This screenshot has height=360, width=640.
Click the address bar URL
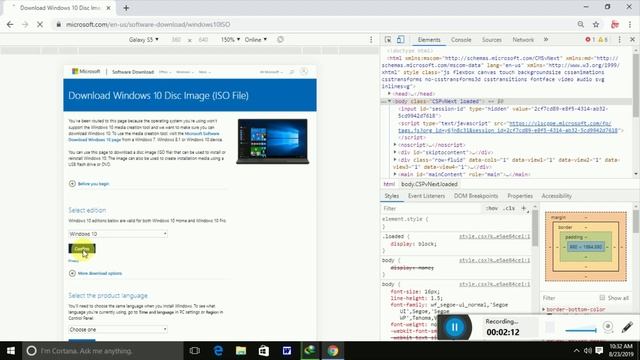point(148,24)
